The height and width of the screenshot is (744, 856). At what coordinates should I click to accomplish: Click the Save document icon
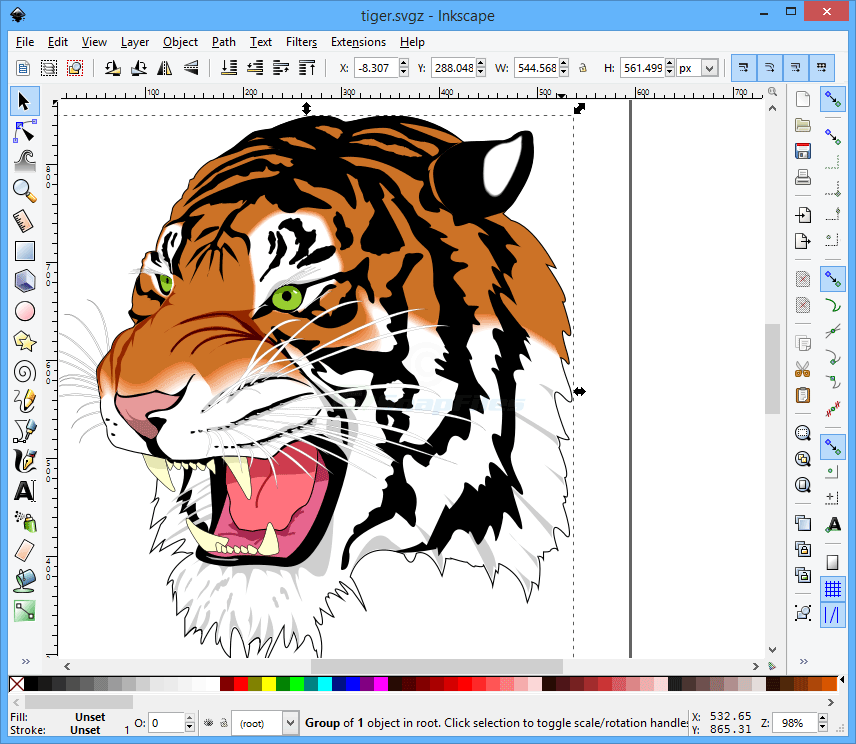click(802, 152)
